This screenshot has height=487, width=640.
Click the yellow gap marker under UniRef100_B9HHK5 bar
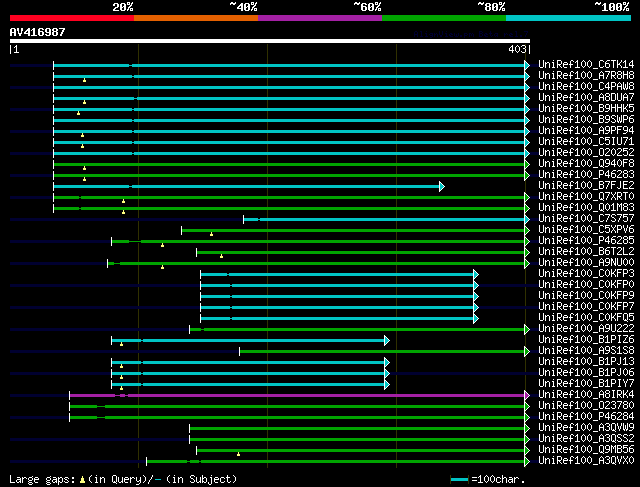(x=78, y=113)
